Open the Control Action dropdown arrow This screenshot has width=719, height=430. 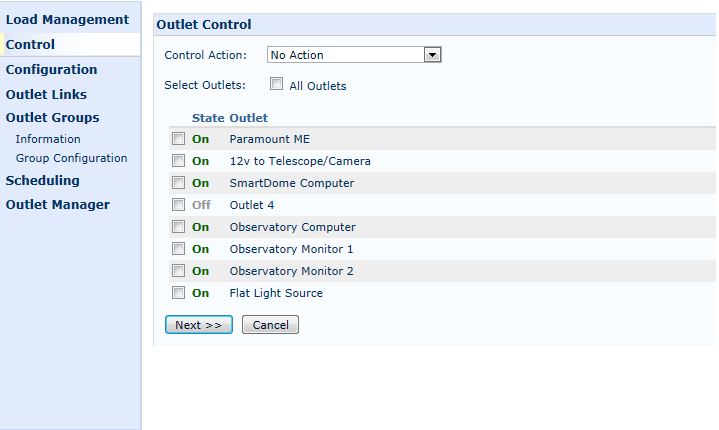click(x=432, y=55)
